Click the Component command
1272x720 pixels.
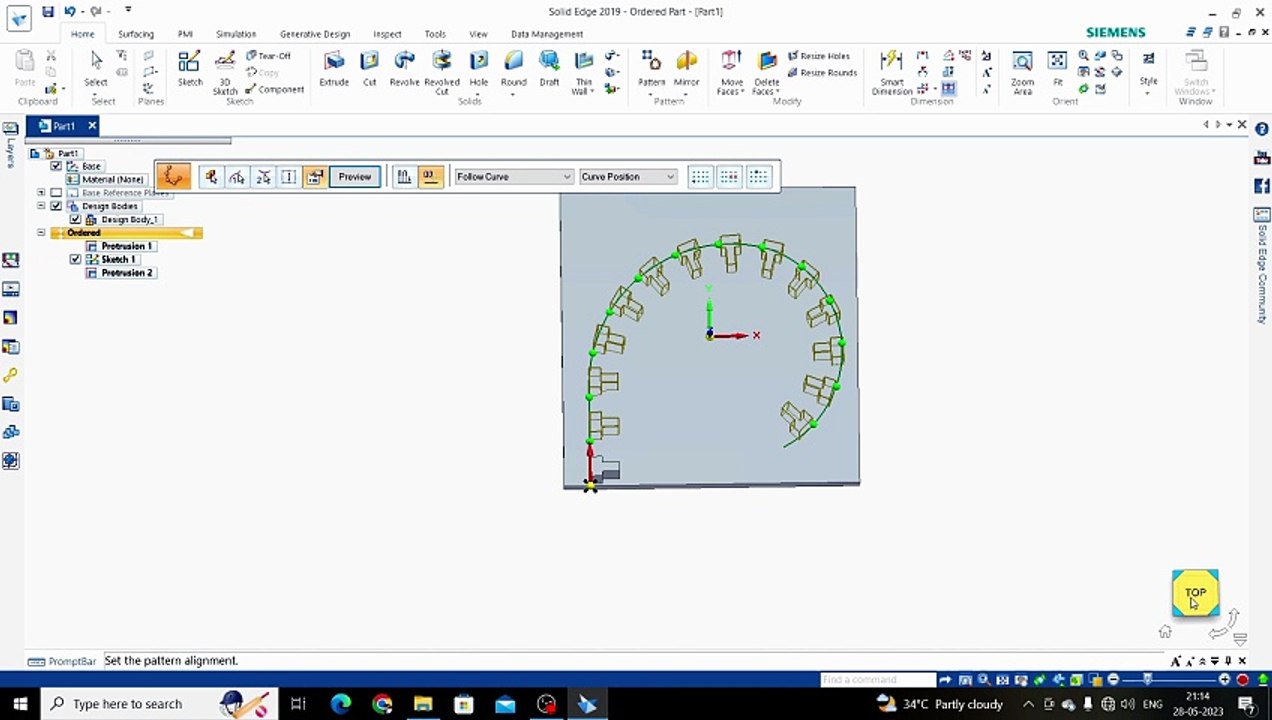click(x=274, y=89)
